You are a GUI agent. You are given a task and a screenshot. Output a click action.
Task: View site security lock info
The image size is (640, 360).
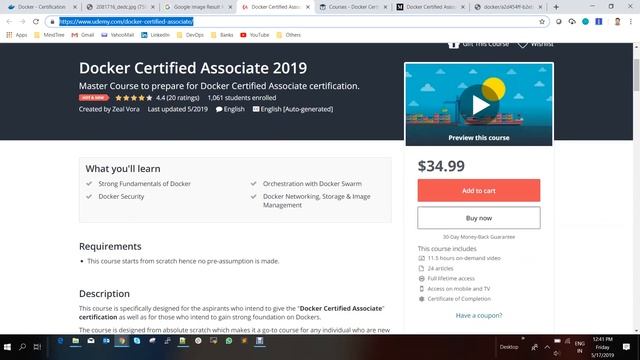[x=52, y=22]
